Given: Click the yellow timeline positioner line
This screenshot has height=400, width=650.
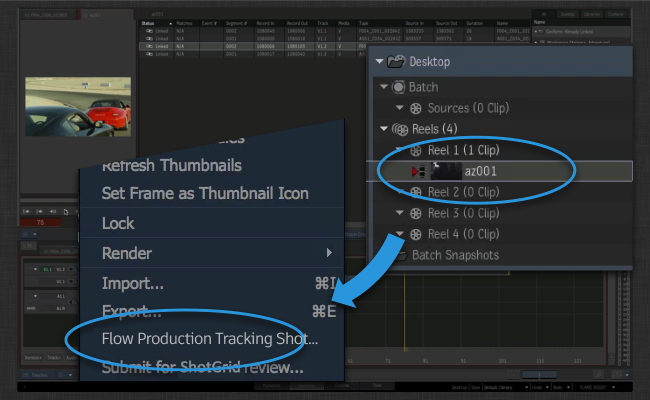Looking at the screenshot, I should [x=405, y=309].
